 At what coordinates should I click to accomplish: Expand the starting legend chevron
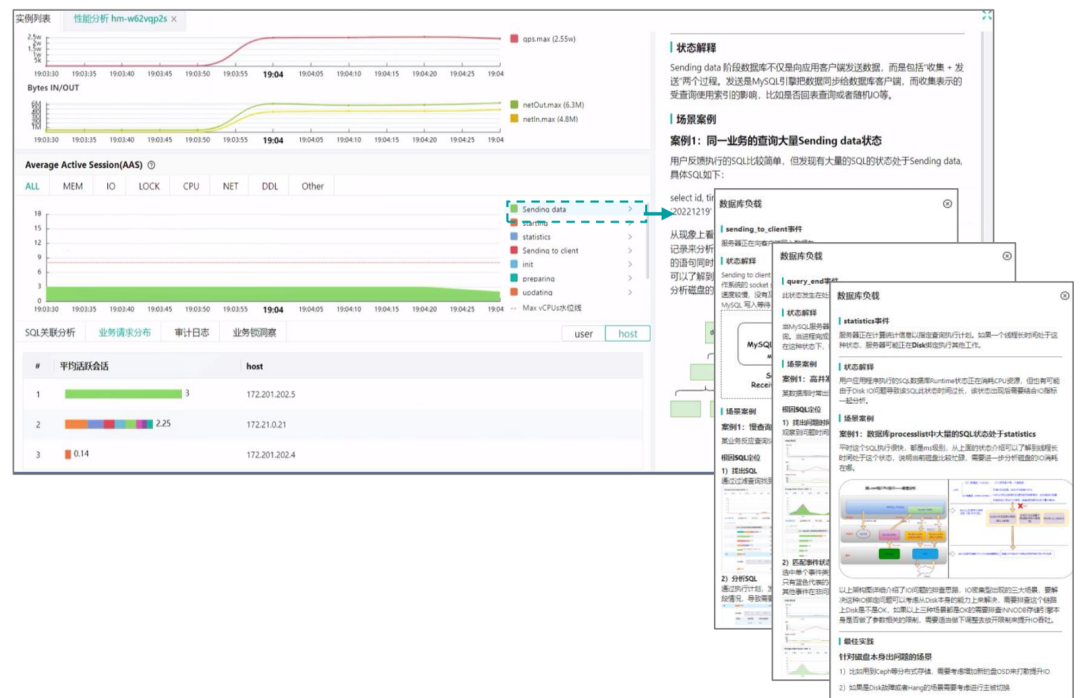(x=630, y=223)
